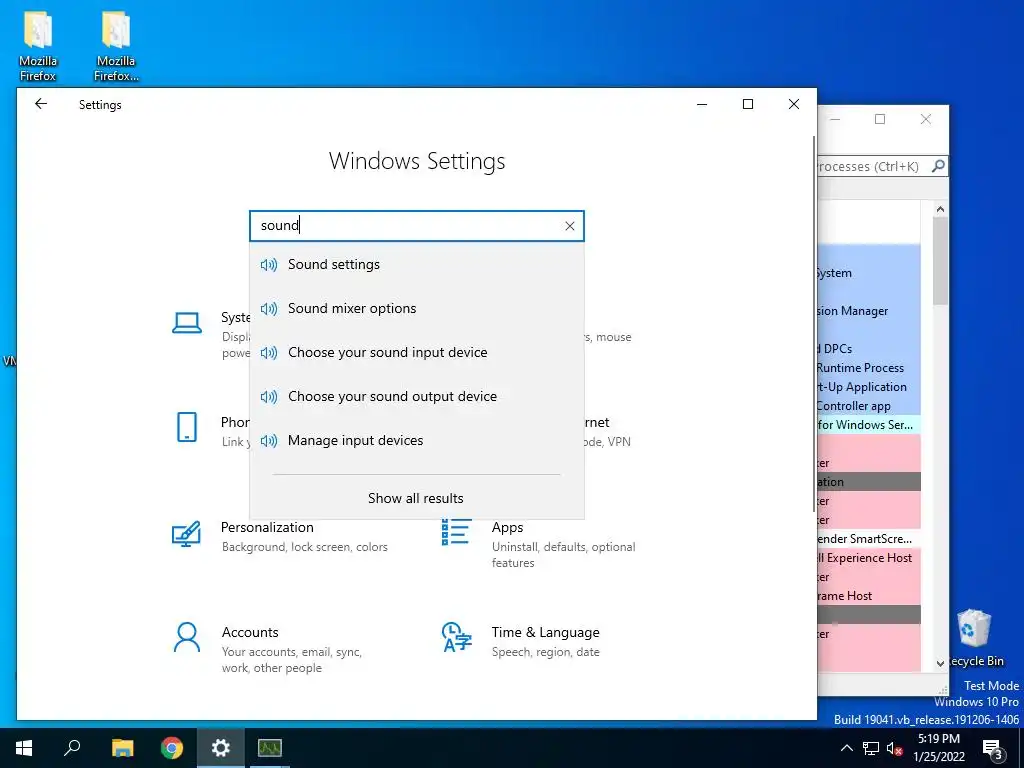Open 'Choose your sound output device' result
Image resolution: width=1024 pixels, height=768 pixels.
coord(417,396)
